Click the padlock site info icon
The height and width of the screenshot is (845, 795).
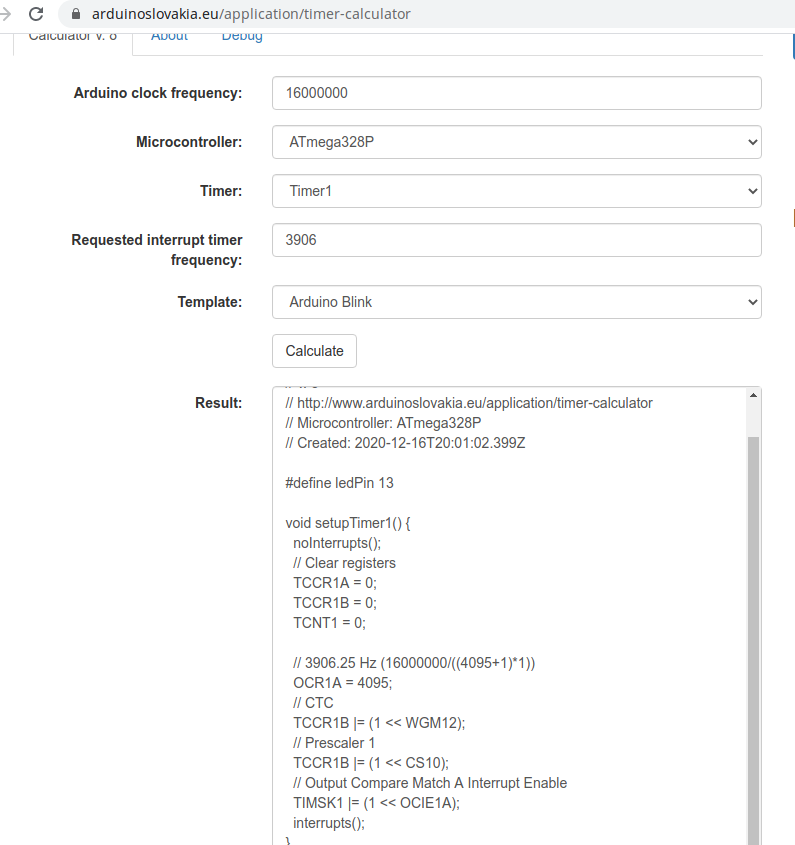[75, 14]
